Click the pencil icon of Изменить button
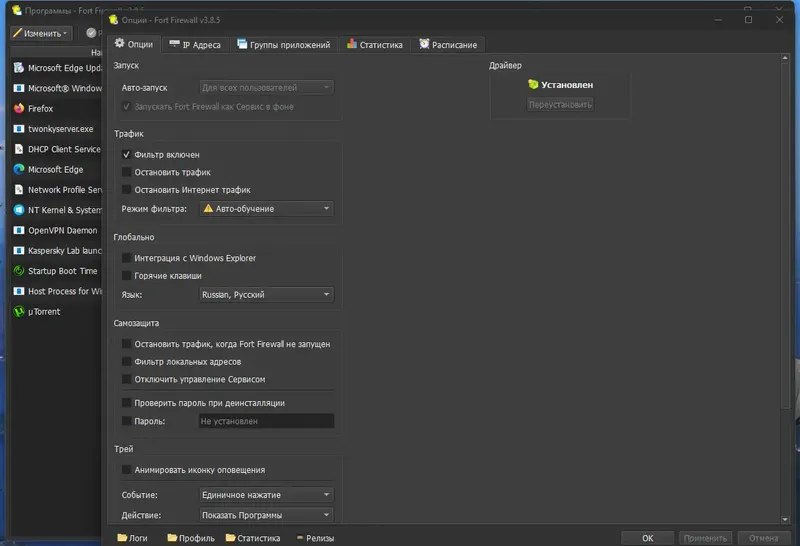 [17, 33]
